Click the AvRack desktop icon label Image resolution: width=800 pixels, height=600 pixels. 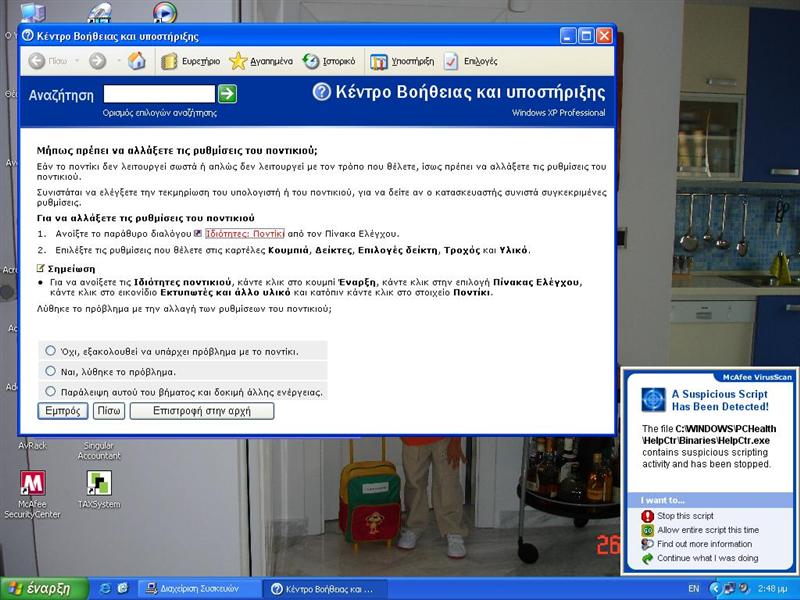[32, 445]
